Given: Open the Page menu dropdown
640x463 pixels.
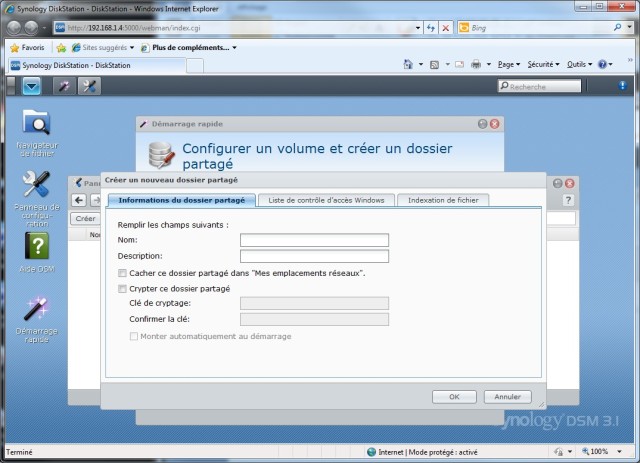Looking at the screenshot, I should tap(509, 65).
